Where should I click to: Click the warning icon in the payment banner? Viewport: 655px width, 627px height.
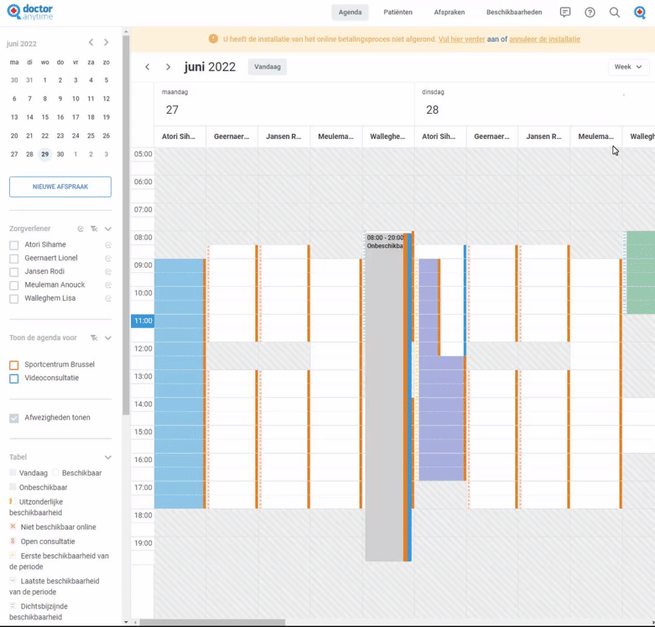click(x=213, y=39)
